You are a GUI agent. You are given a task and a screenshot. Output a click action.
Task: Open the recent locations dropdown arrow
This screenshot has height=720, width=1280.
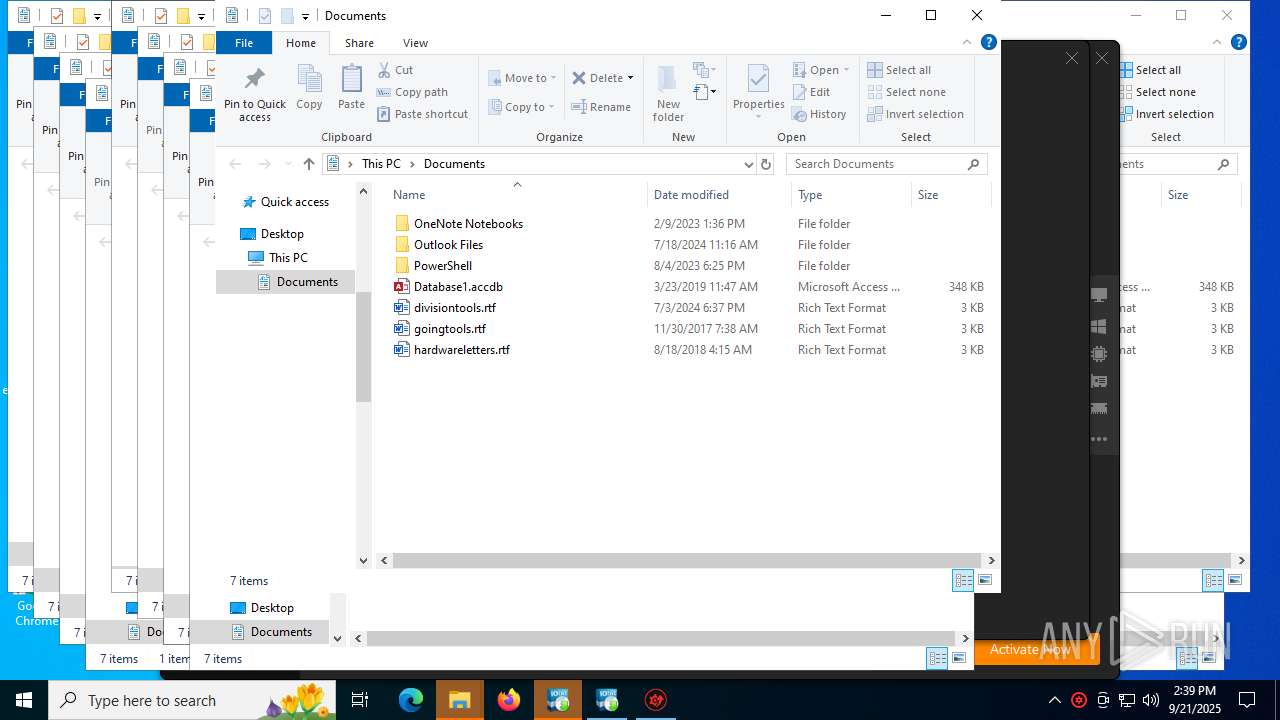click(x=287, y=164)
